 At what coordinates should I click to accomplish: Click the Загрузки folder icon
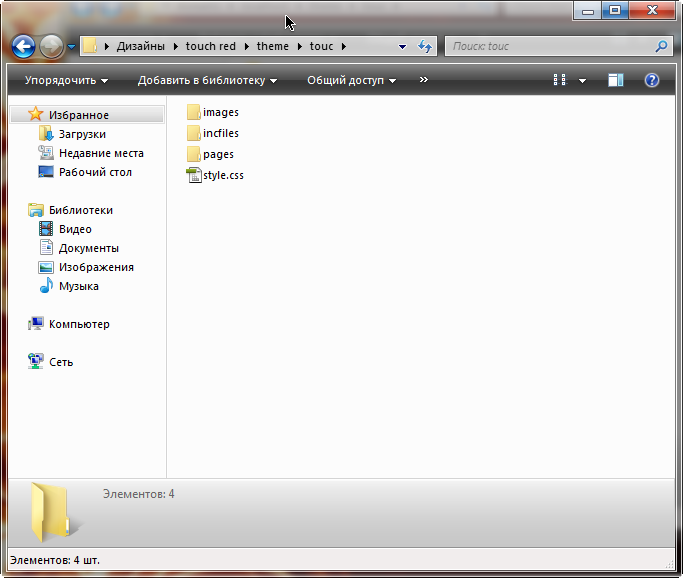tap(46, 134)
